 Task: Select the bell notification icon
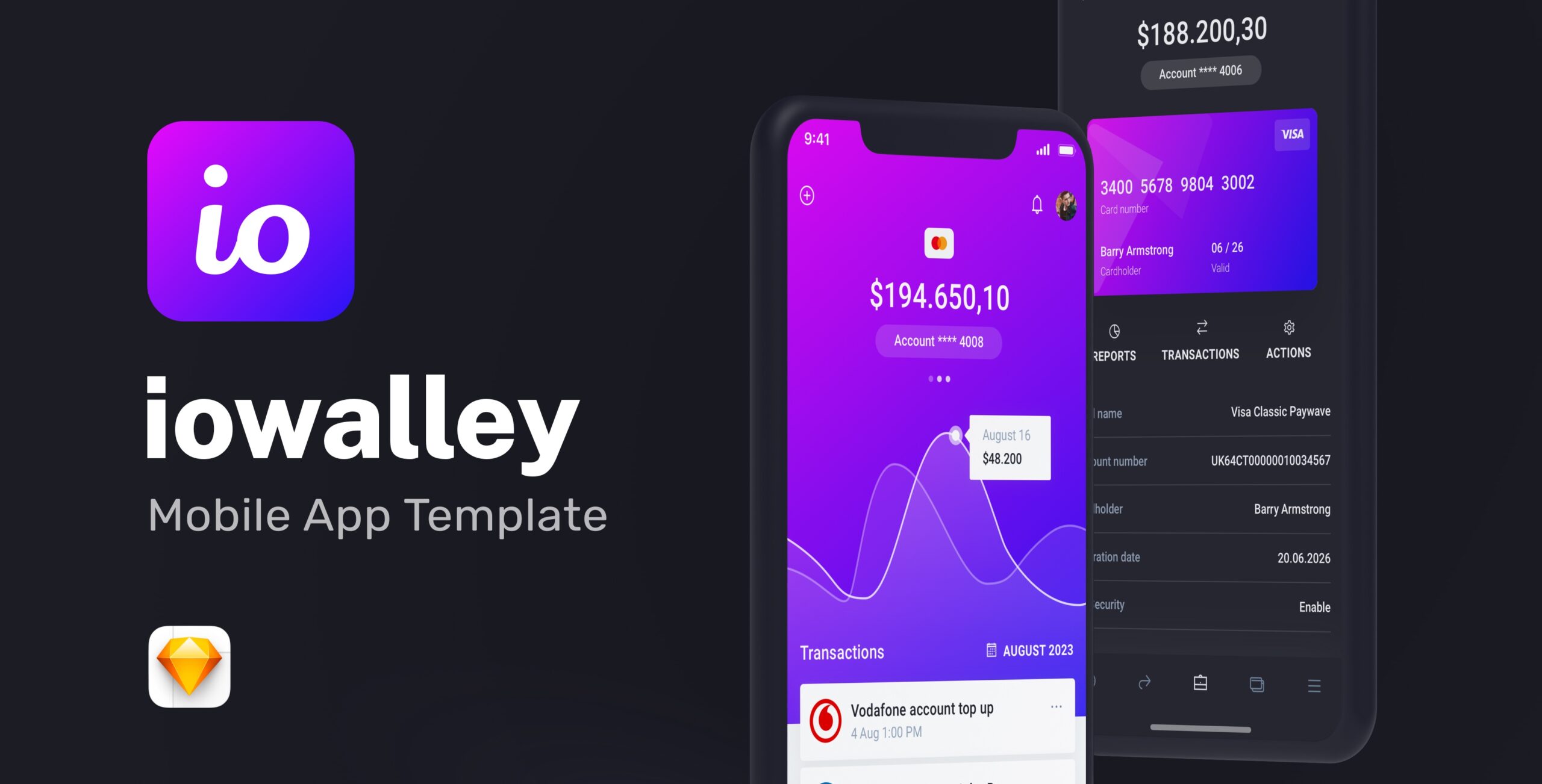(1035, 204)
